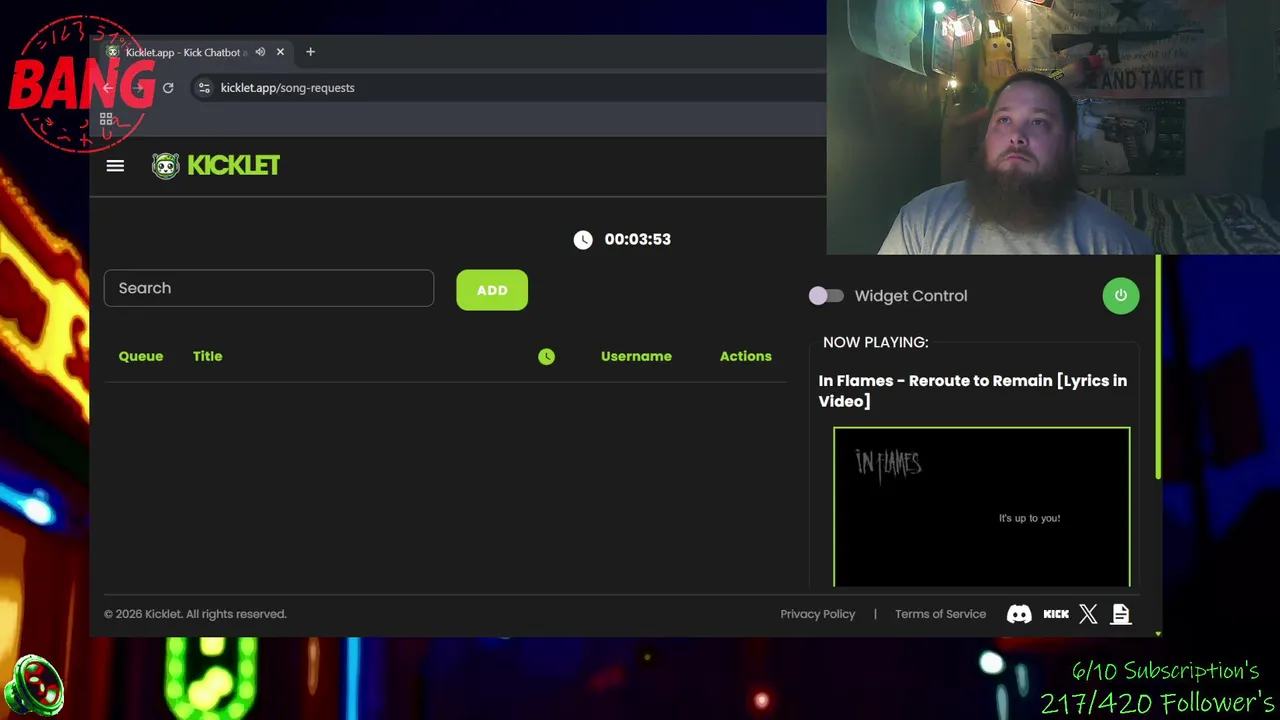Open site information icon in address bar
1280x720 pixels.
pyautogui.click(x=204, y=88)
